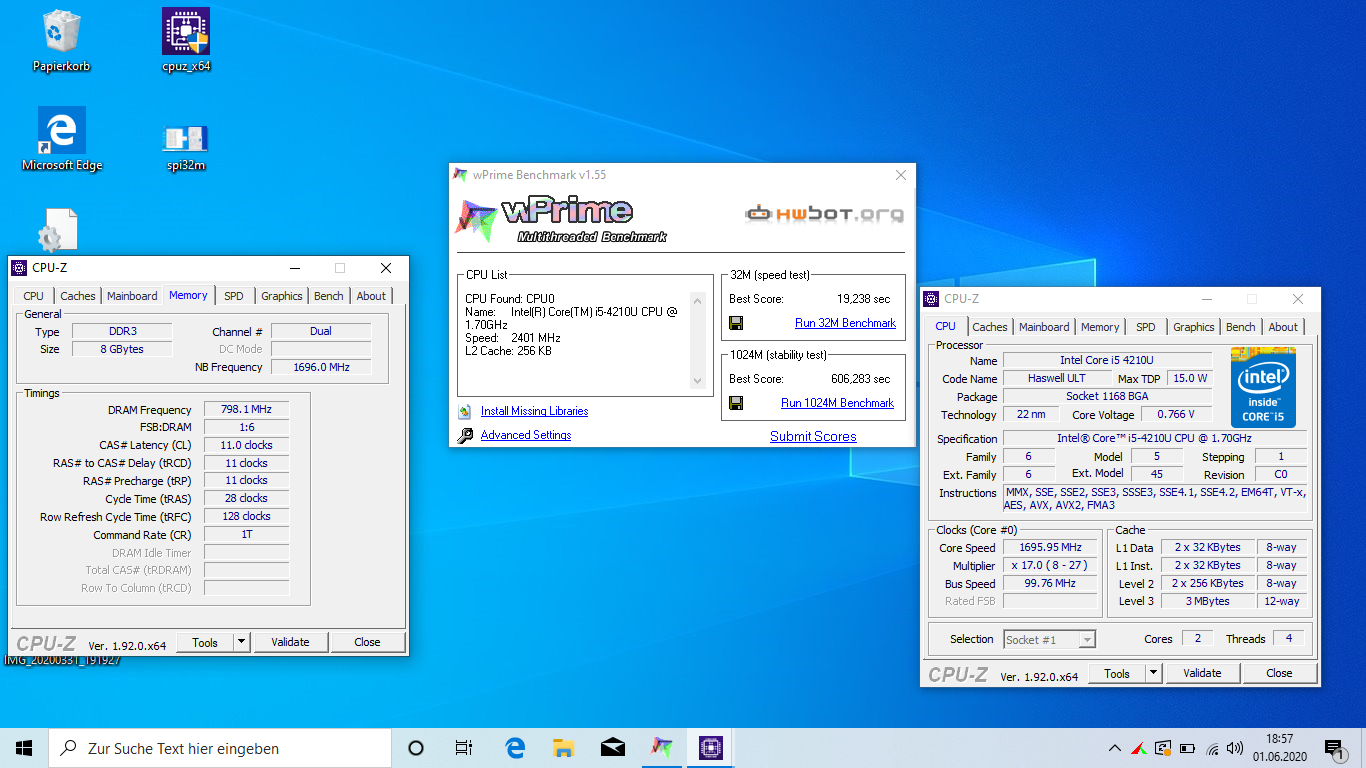Image resolution: width=1366 pixels, height=768 pixels.
Task: Switch to wPrime via taskbar icon
Action: click(662, 748)
